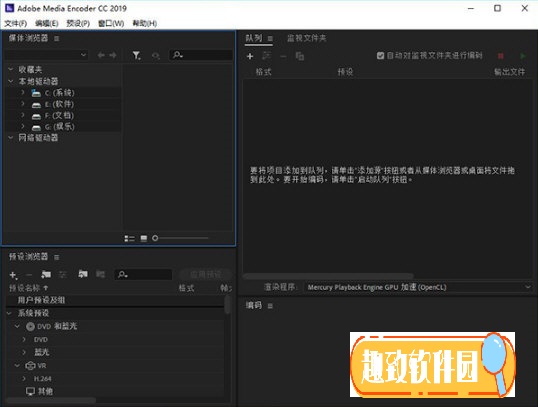Viewport: 538px width, 407px height.
Task: Switch Media Browser to list view
Action: click(x=129, y=238)
